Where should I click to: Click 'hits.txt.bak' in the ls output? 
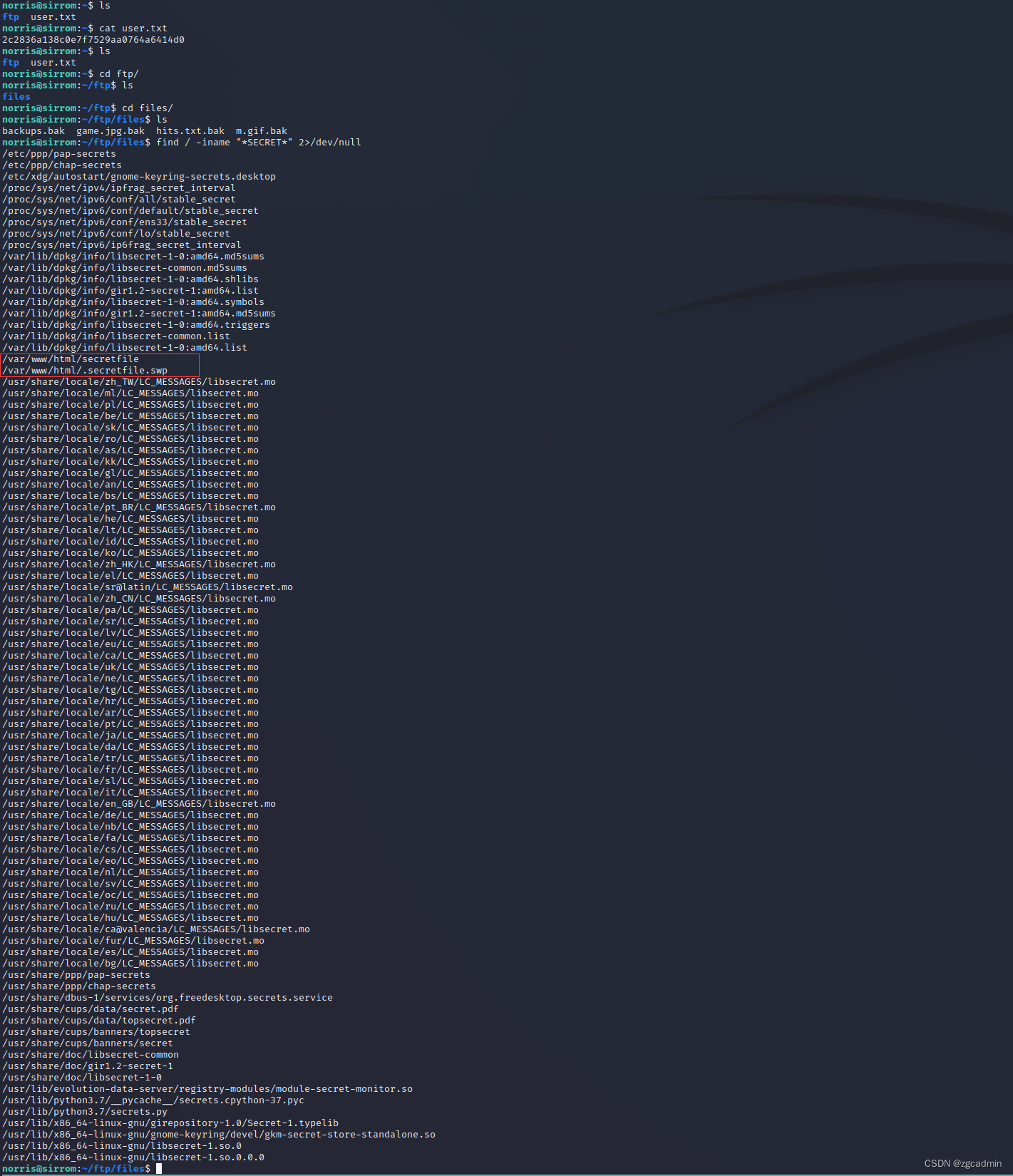pos(190,131)
